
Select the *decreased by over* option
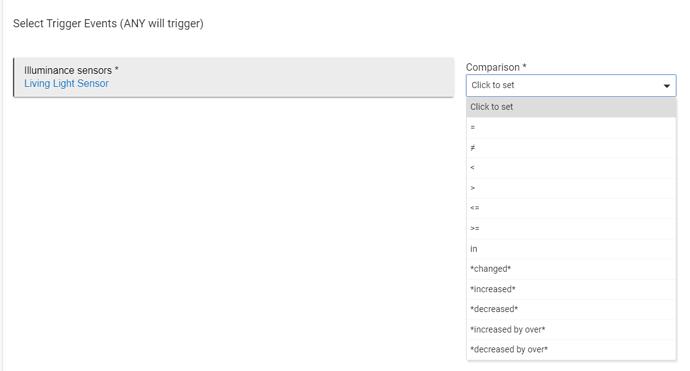pos(571,349)
